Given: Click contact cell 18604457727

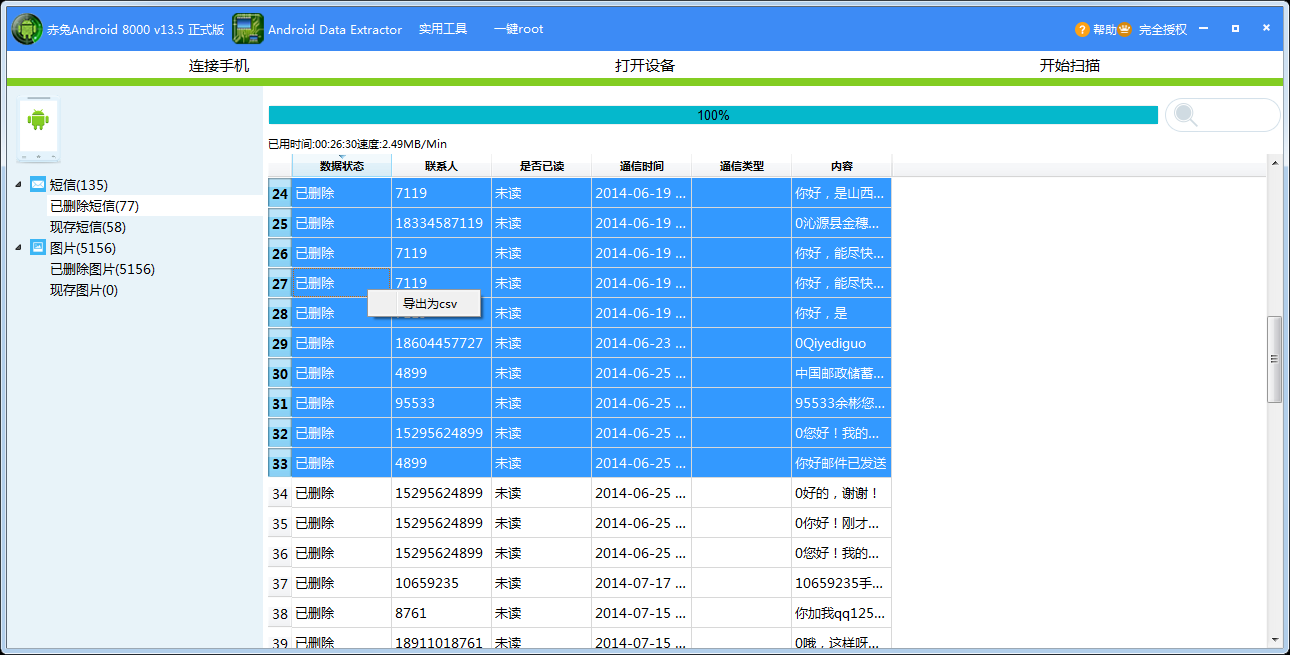Looking at the screenshot, I should [442, 343].
